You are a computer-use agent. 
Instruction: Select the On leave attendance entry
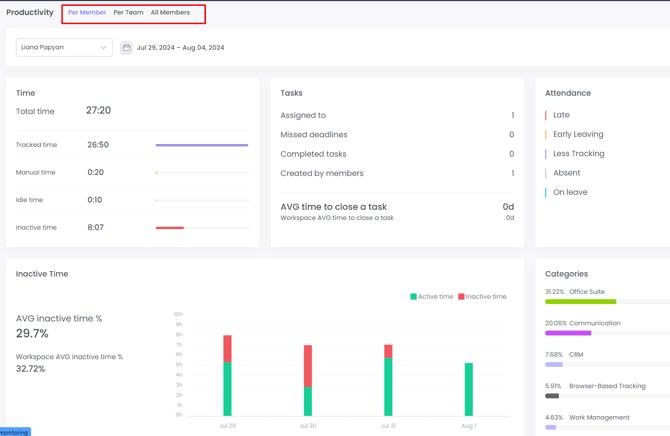570,192
